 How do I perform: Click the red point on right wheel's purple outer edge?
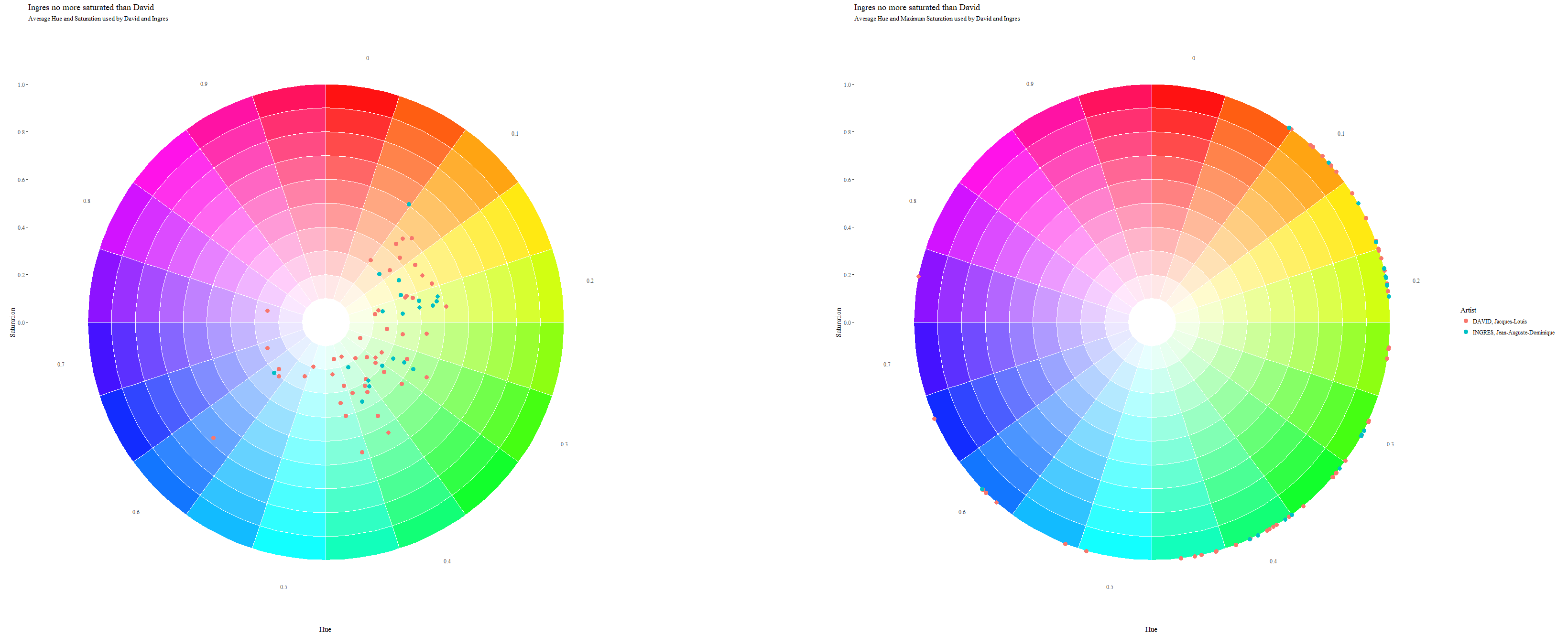pyautogui.click(x=918, y=277)
